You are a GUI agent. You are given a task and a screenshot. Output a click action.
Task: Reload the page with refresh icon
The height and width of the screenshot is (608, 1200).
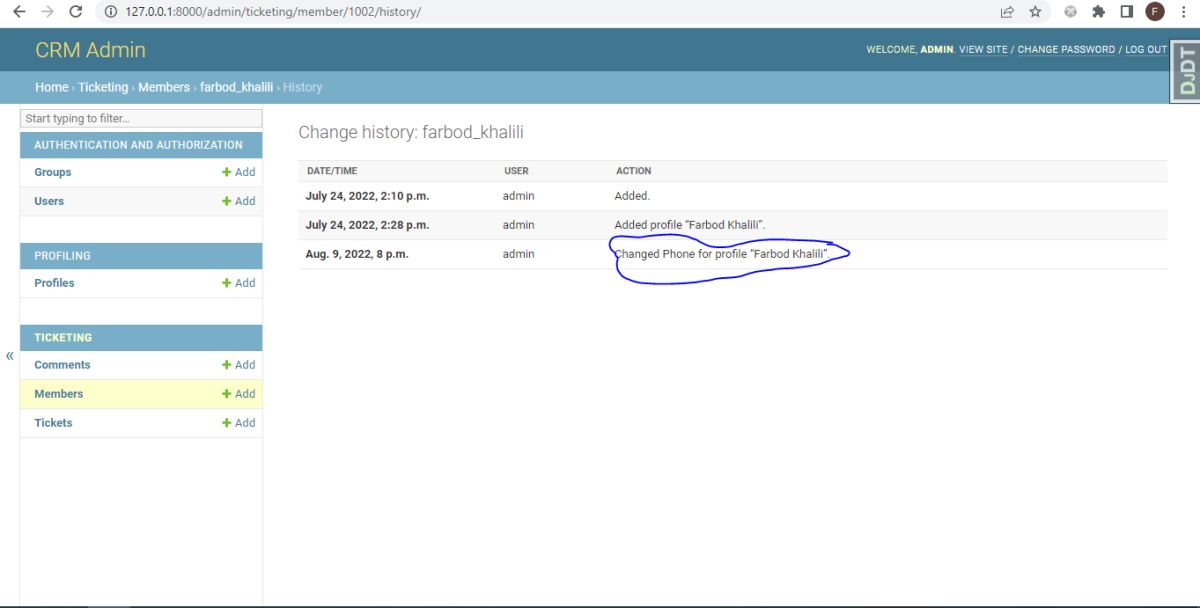pyautogui.click(x=75, y=12)
